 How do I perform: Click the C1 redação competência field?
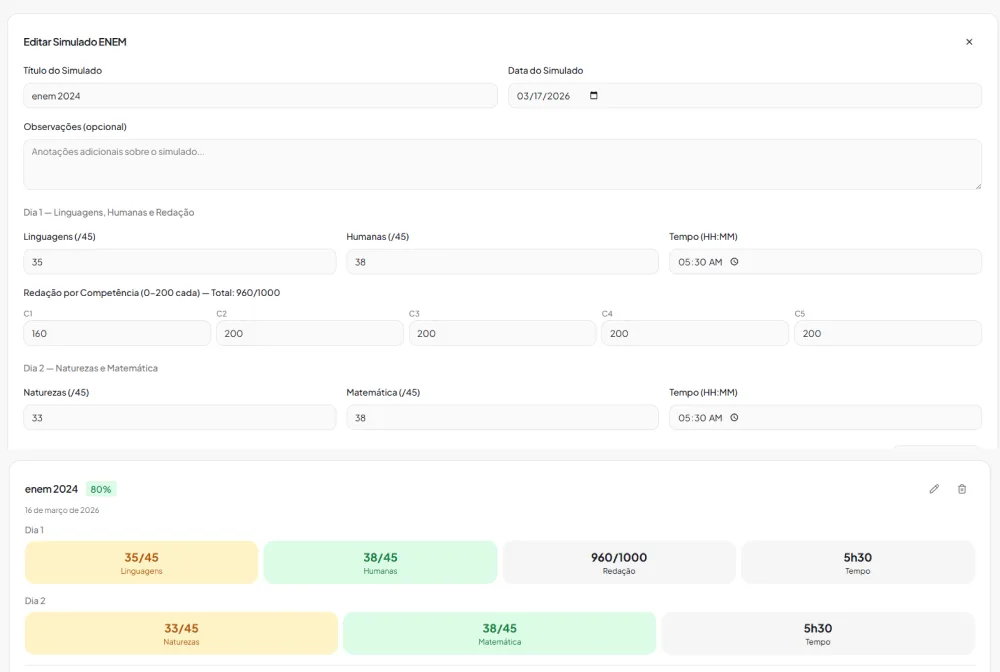[x=117, y=333]
